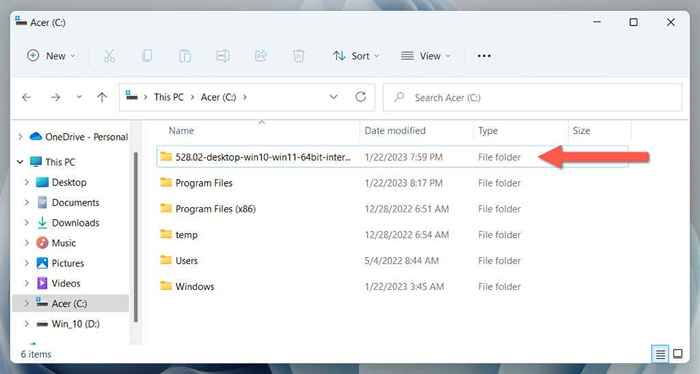The image size is (700, 374).
Task: Open the See more ellipsis menu
Action: click(x=484, y=56)
